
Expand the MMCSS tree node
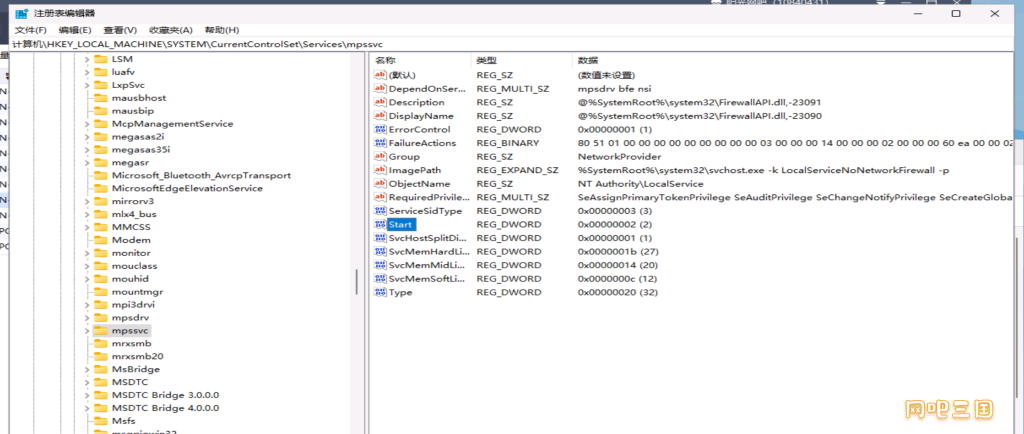pyautogui.click(x=86, y=227)
